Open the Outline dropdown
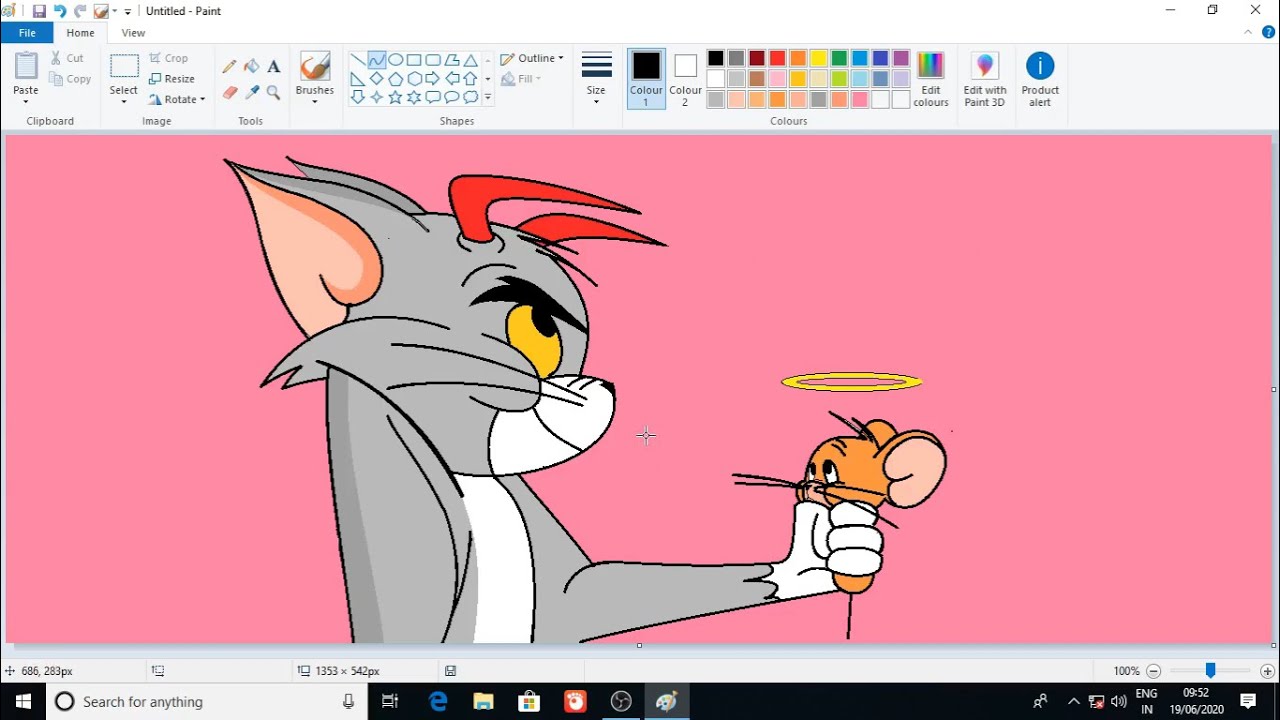1280x720 pixels. [532, 59]
